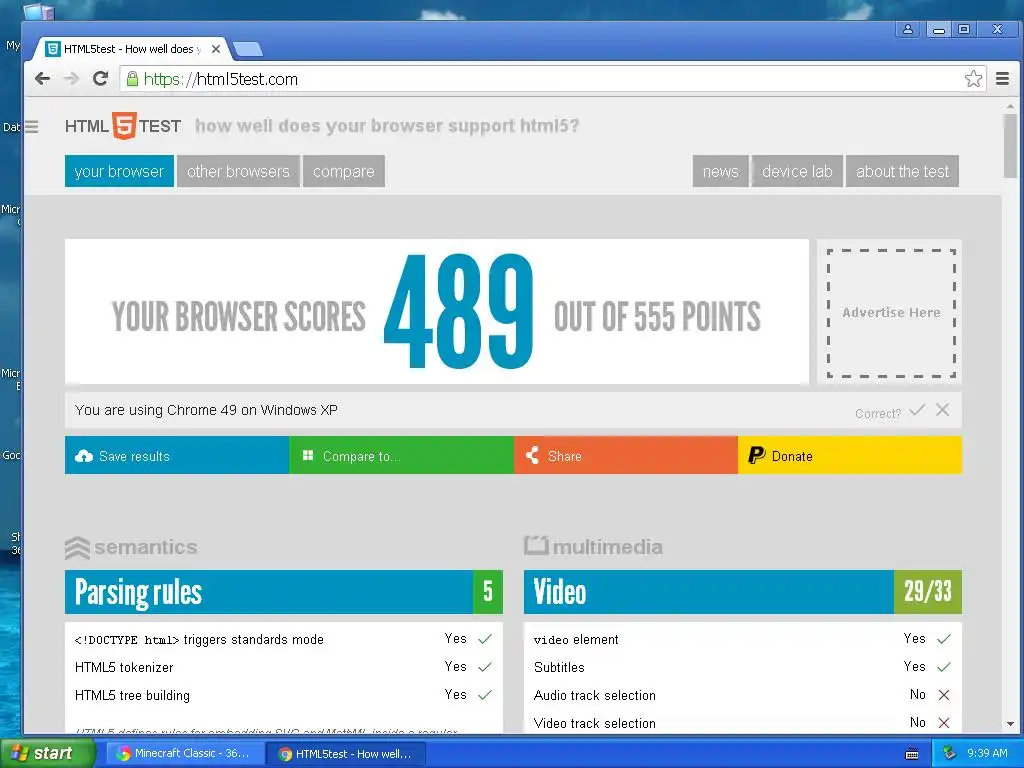Viewport: 1024px width, 768px height.
Task: Click the 489 score number
Action: click(x=458, y=312)
